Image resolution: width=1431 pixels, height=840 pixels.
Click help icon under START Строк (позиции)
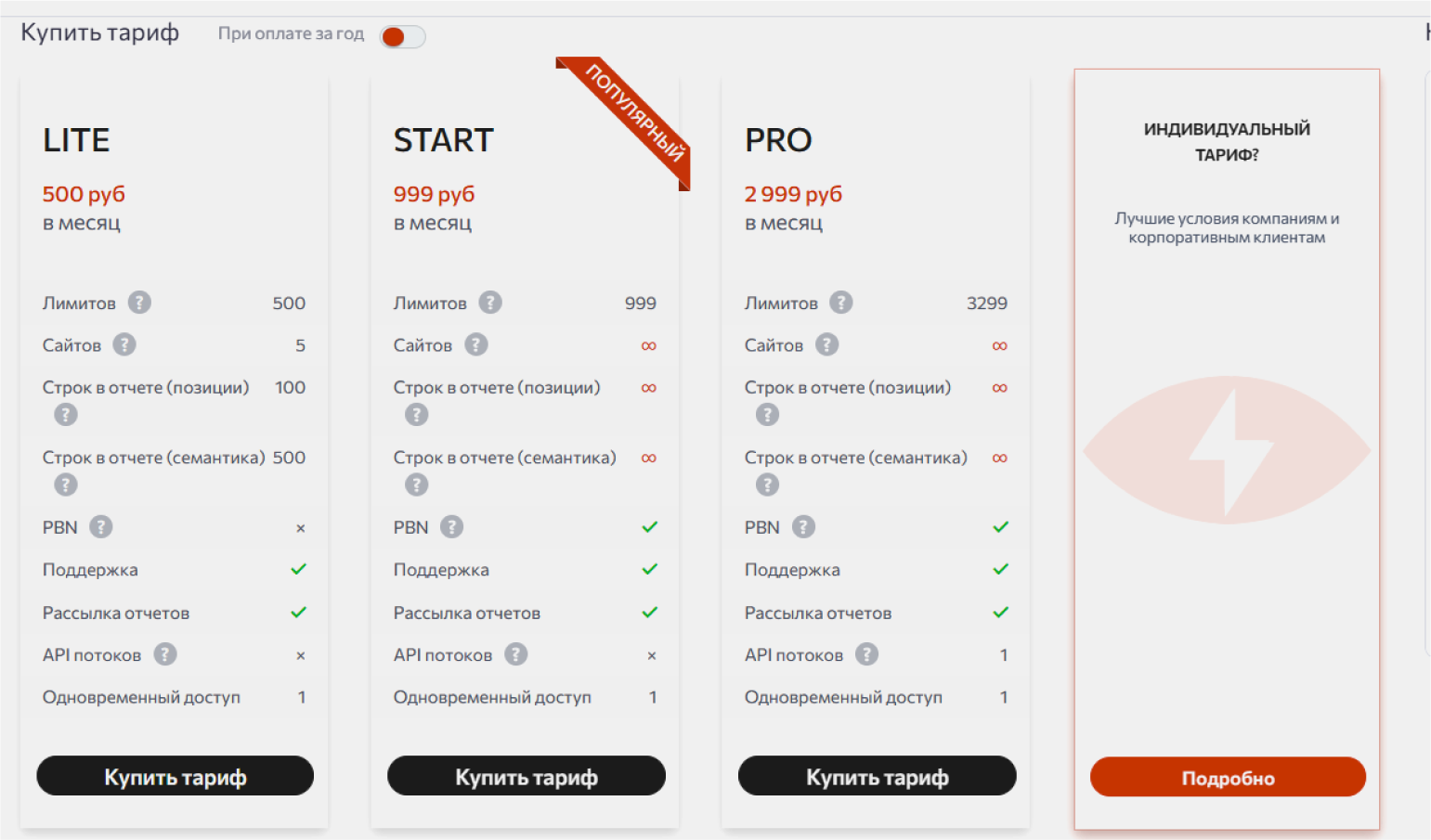pos(417,414)
